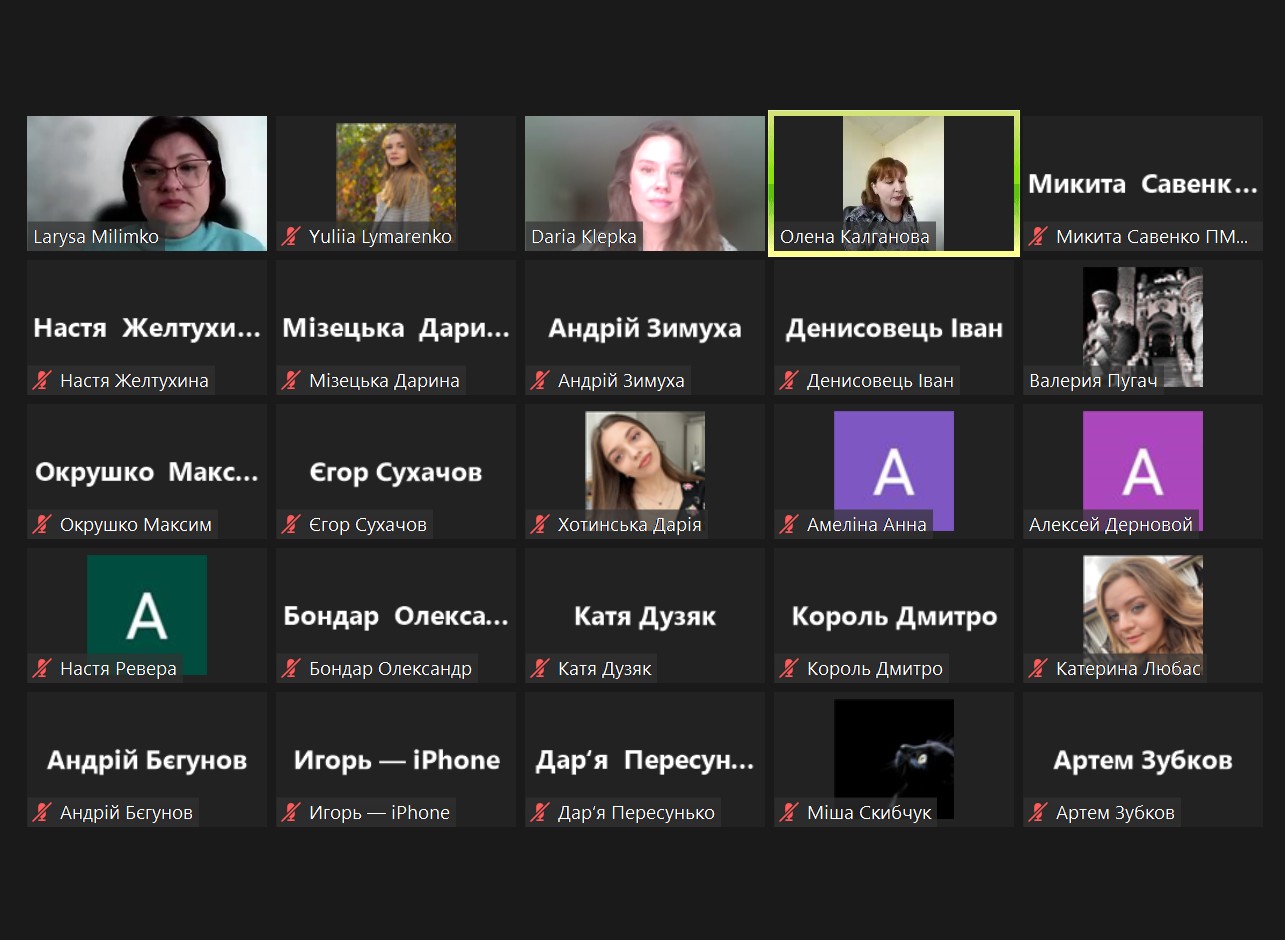Image resolution: width=1285 pixels, height=940 pixels.
Task: Click muted mic icon beside Катерина Любас
Action: point(1038,668)
